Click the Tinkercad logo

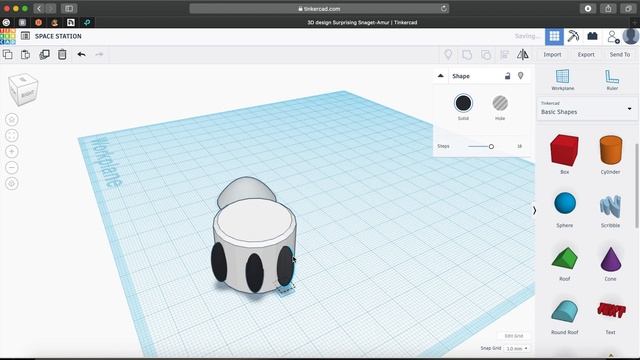(x=8, y=36)
